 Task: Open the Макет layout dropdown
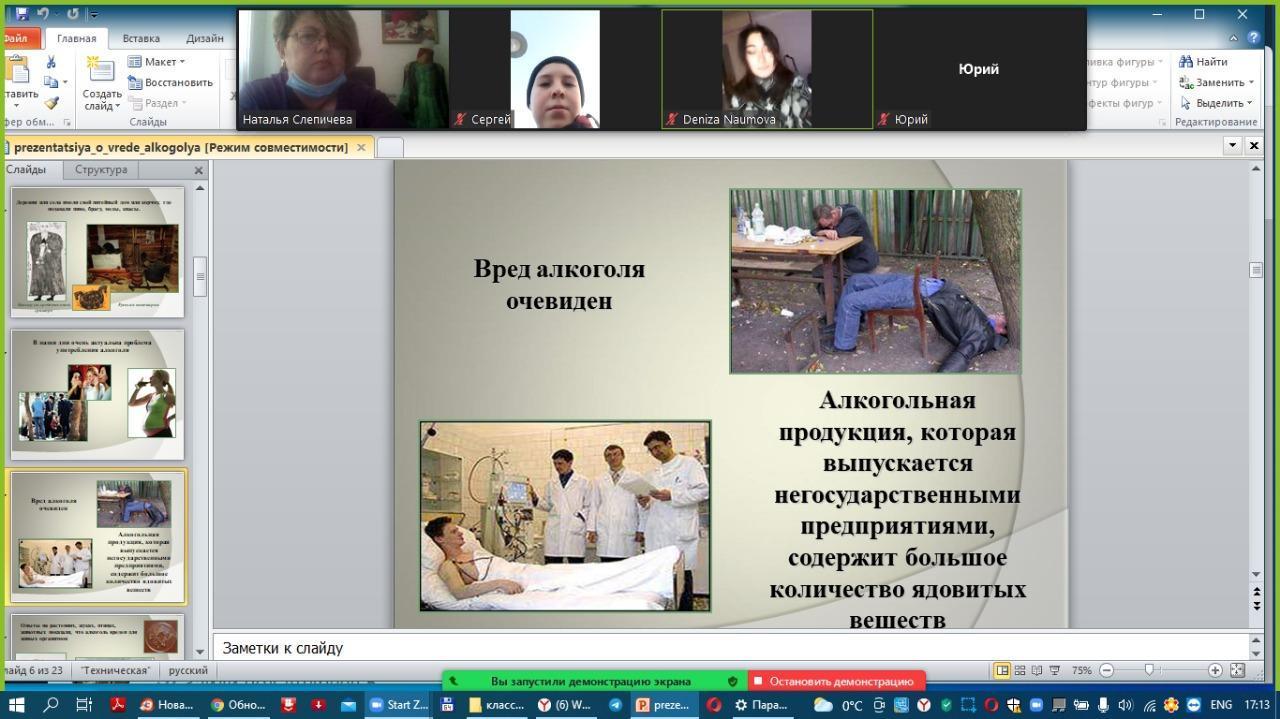(x=158, y=62)
